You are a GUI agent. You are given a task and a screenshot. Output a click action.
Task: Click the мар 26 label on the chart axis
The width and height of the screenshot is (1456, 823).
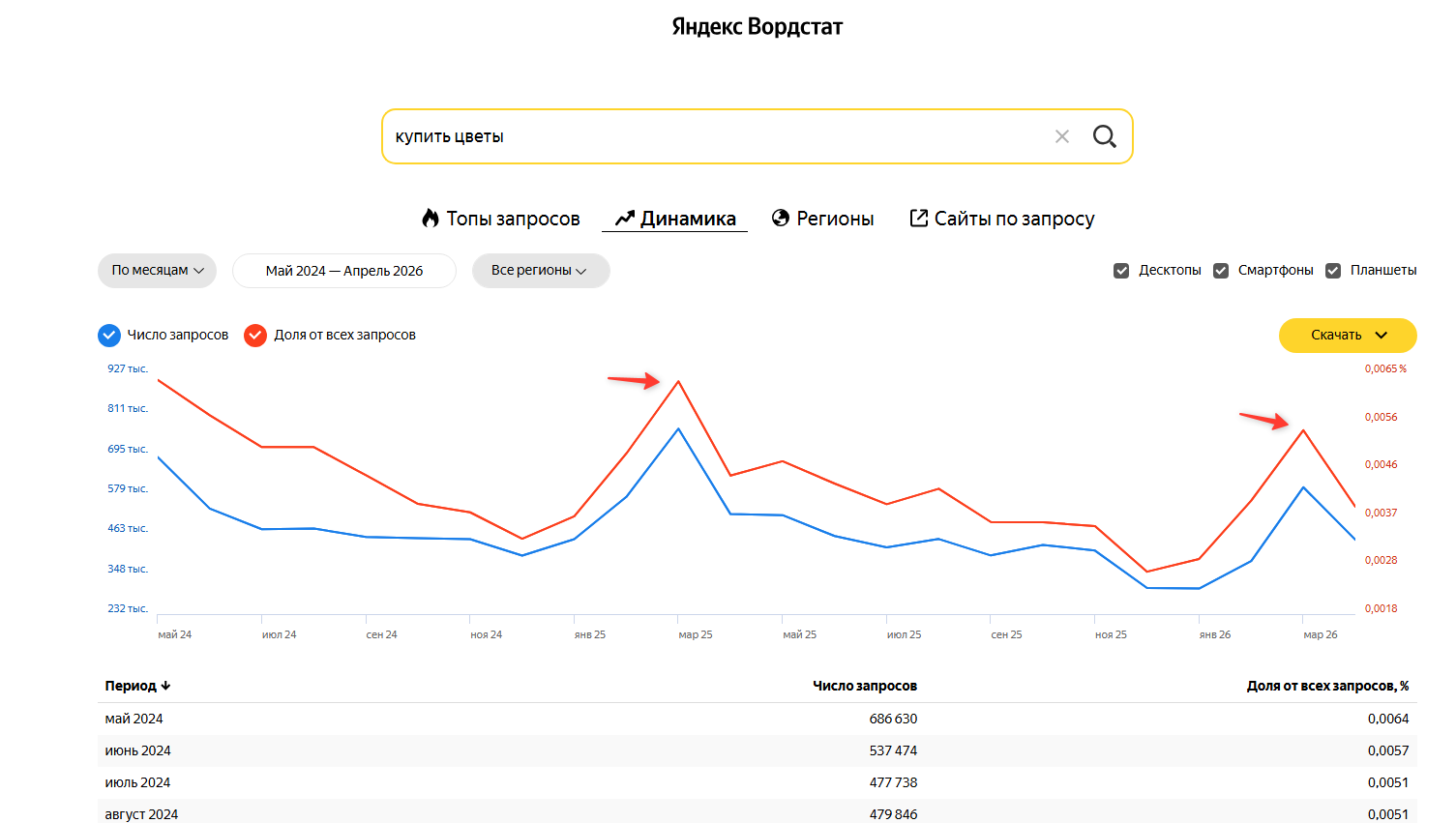point(1321,635)
